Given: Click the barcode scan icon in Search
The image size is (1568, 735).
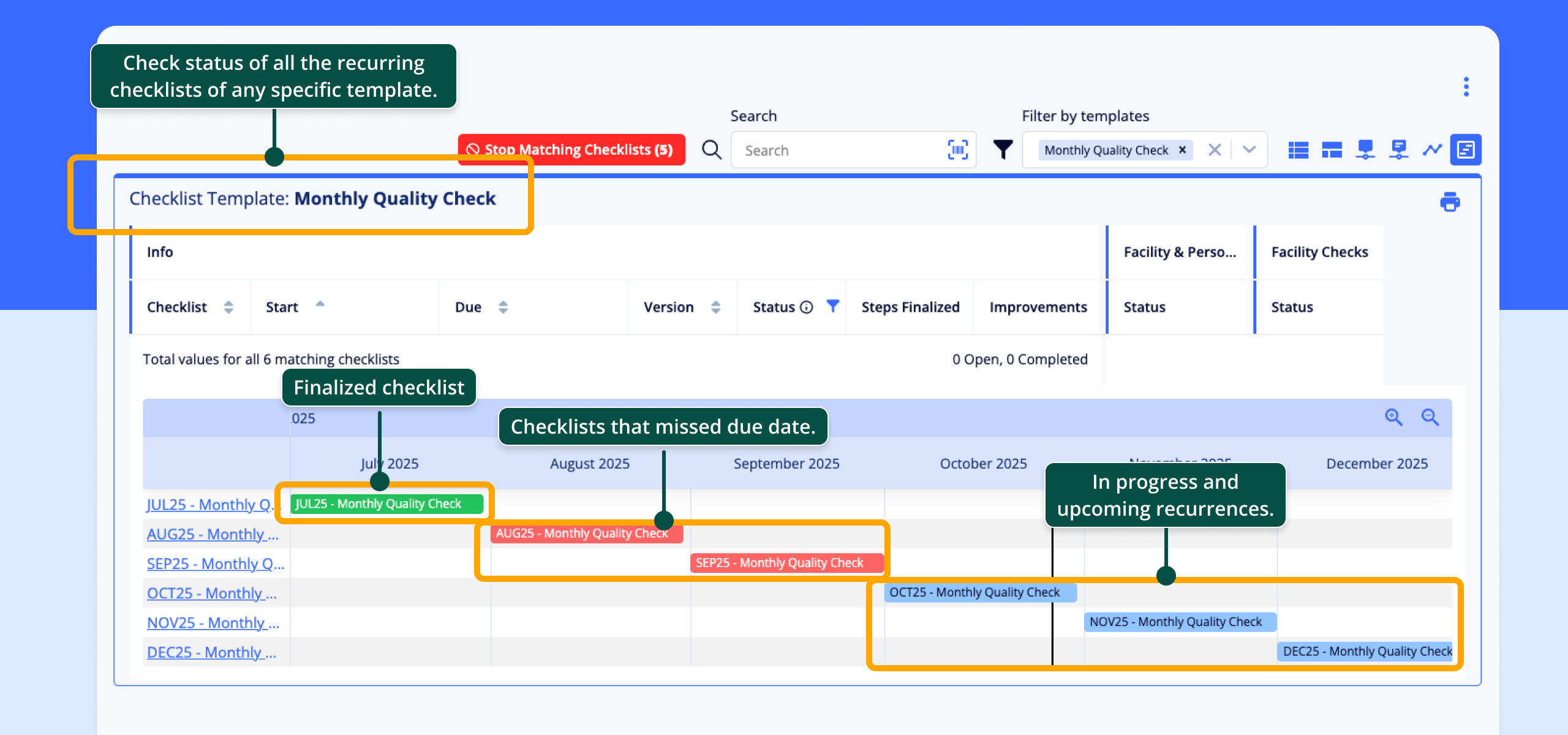Looking at the screenshot, I should (x=957, y=149).
